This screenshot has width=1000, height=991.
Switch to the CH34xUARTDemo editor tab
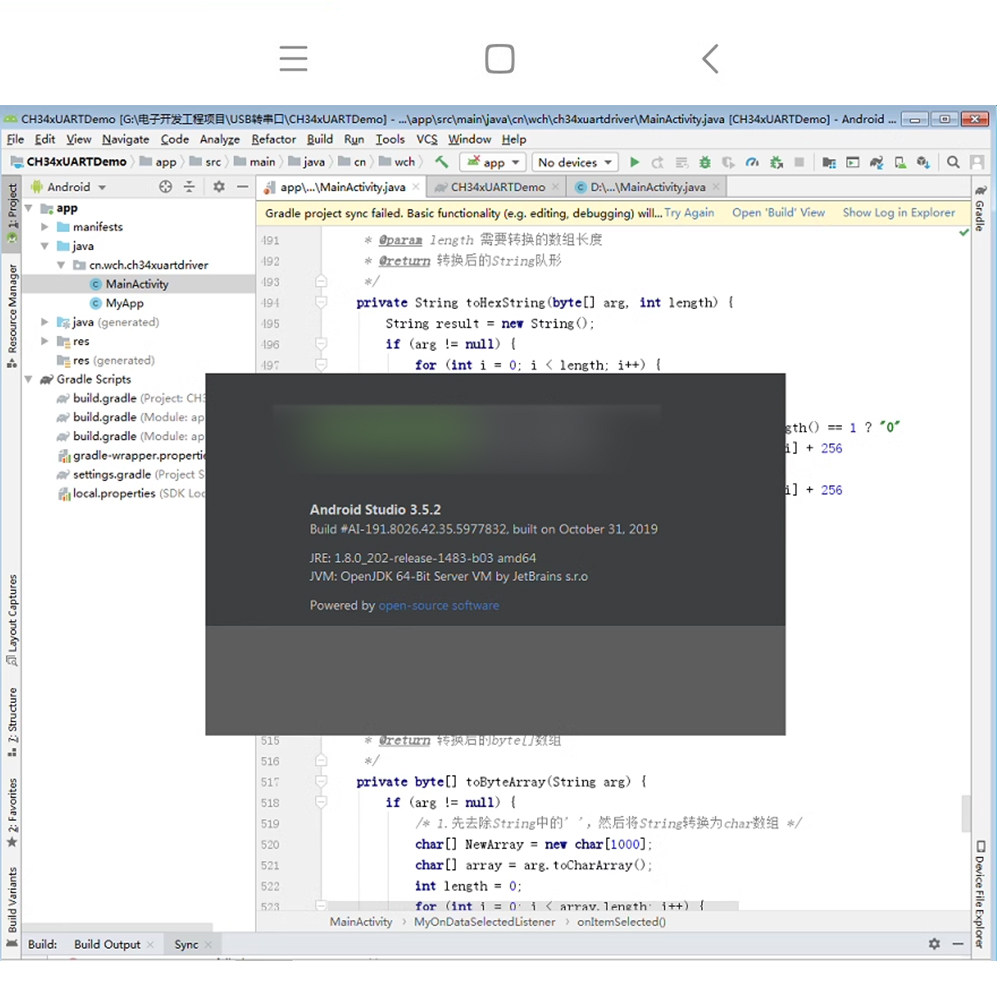[x=497, y=187]
